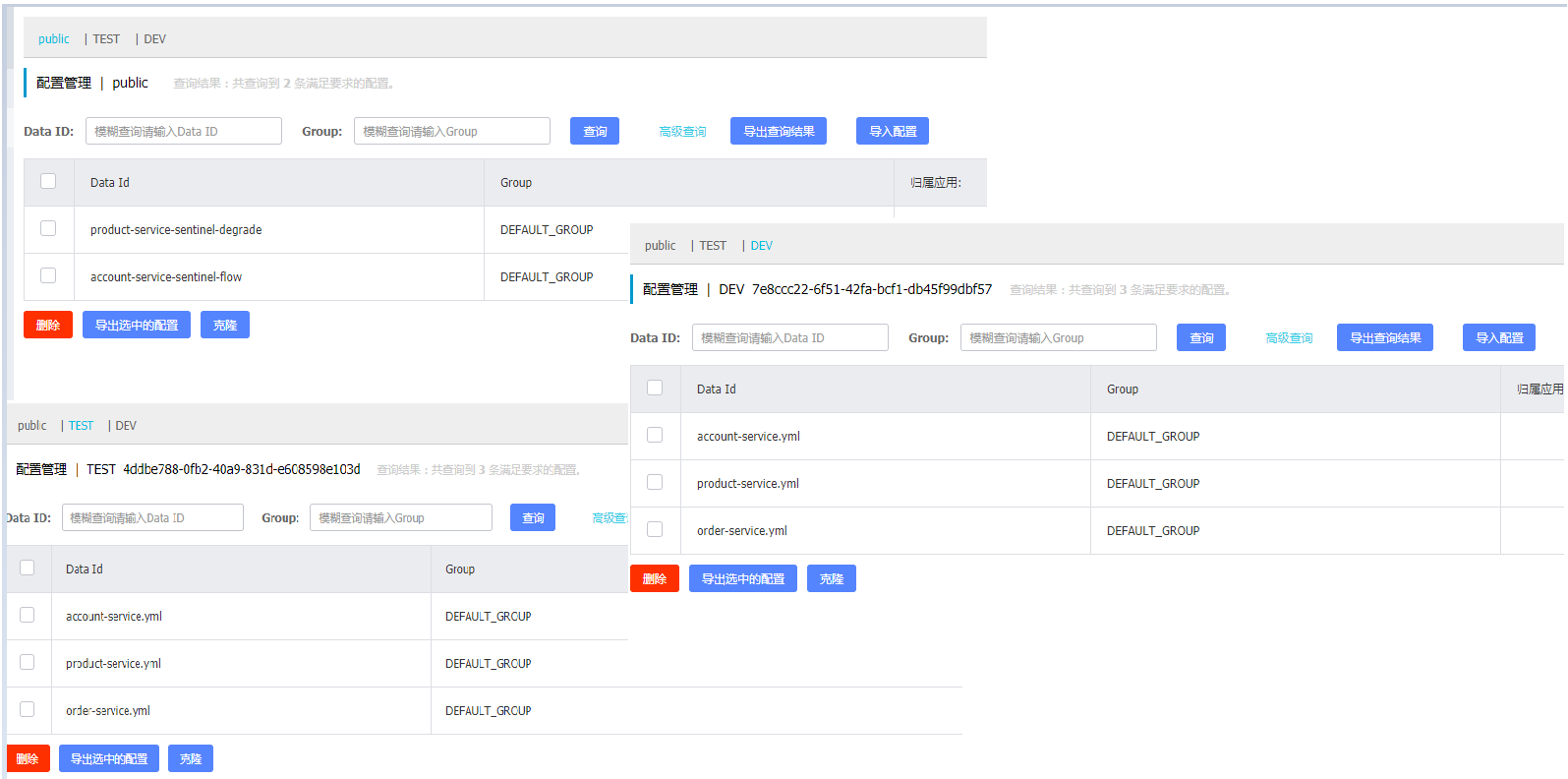
Task: Toggle select-all checkbox in public panel header
Action: click(x=48, y=181)
